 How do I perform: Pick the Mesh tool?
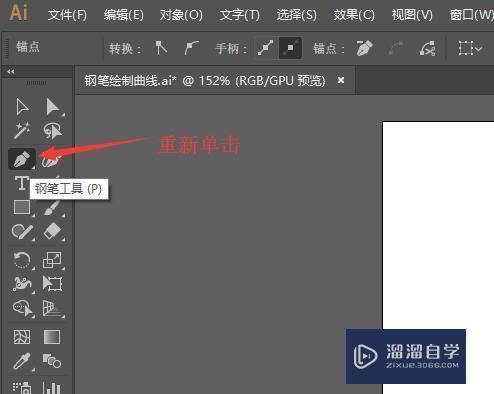22,337
